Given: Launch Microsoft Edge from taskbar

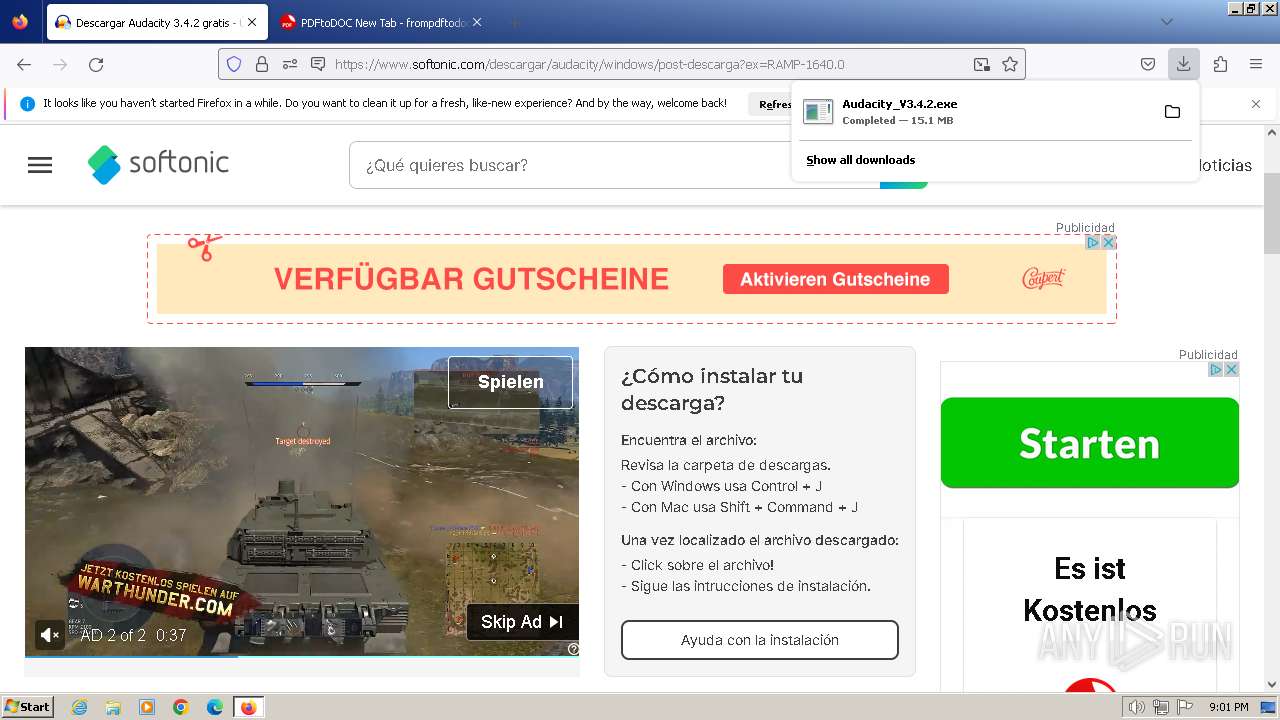Looking at the screenshot, I should [214, 707].
